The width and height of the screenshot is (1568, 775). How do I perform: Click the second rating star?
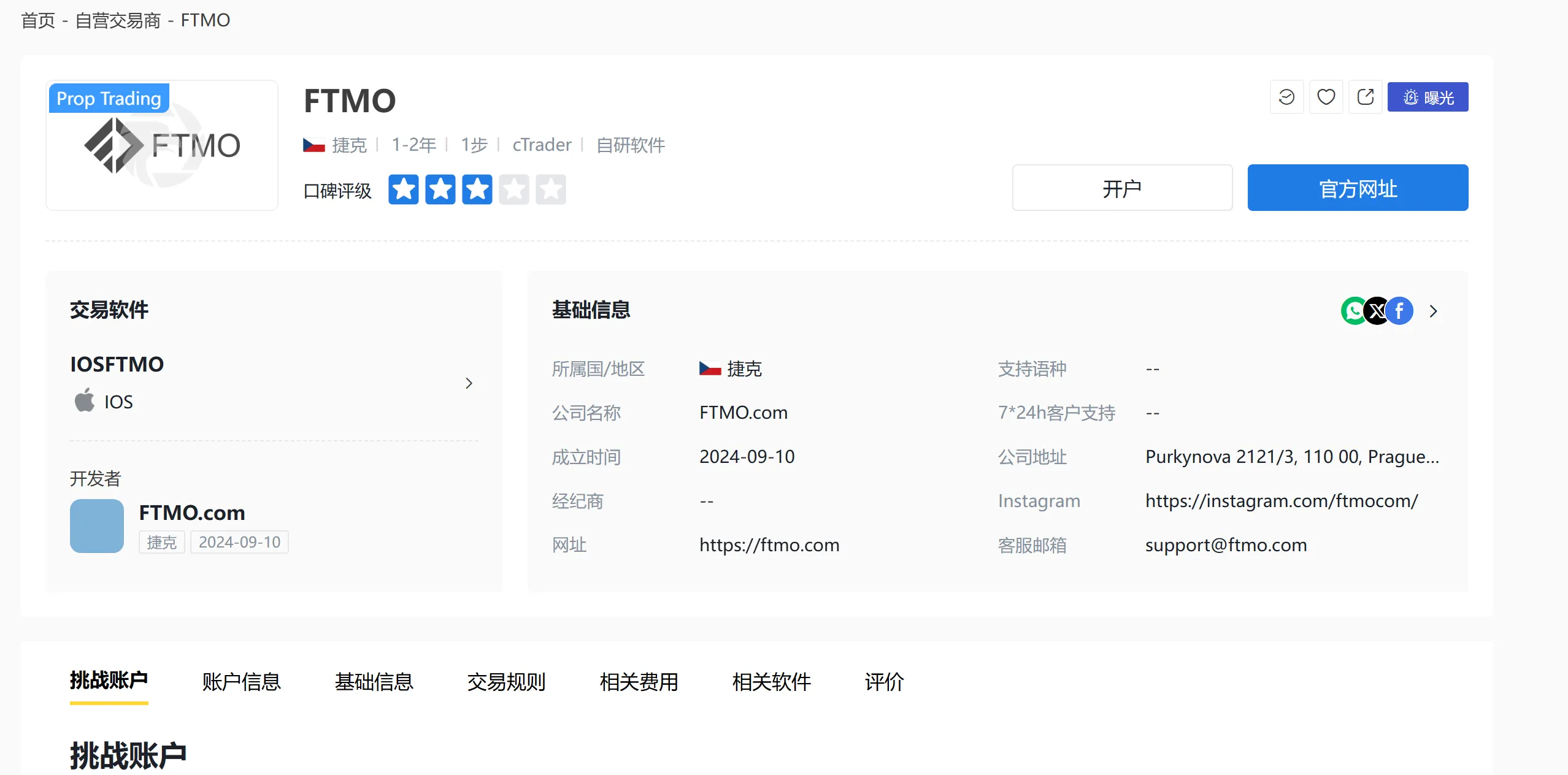pos(440,189)
